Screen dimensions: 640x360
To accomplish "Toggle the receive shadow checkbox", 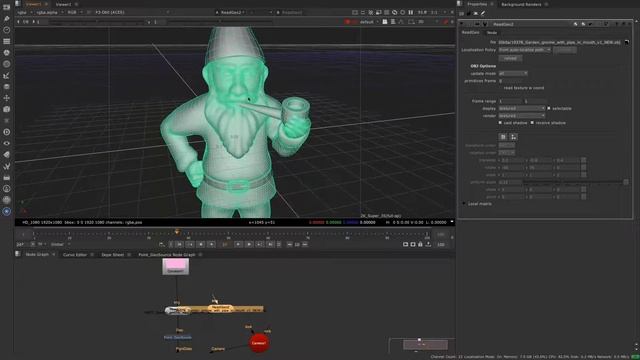I will [x=532, y=122].
